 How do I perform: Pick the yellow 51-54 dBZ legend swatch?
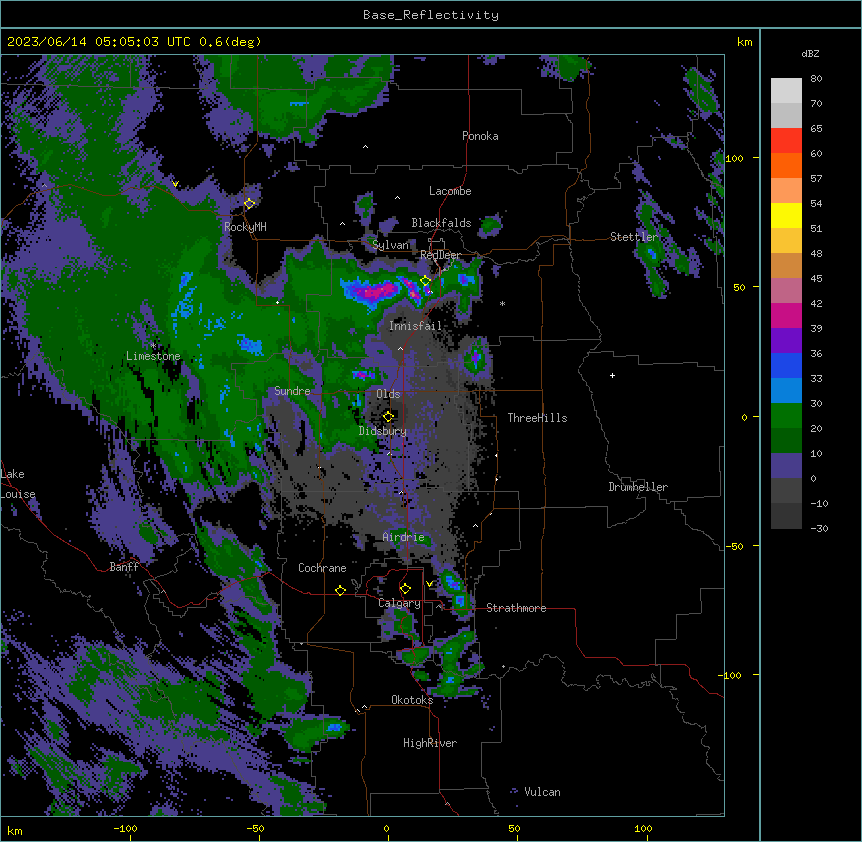tap(786, 215)
